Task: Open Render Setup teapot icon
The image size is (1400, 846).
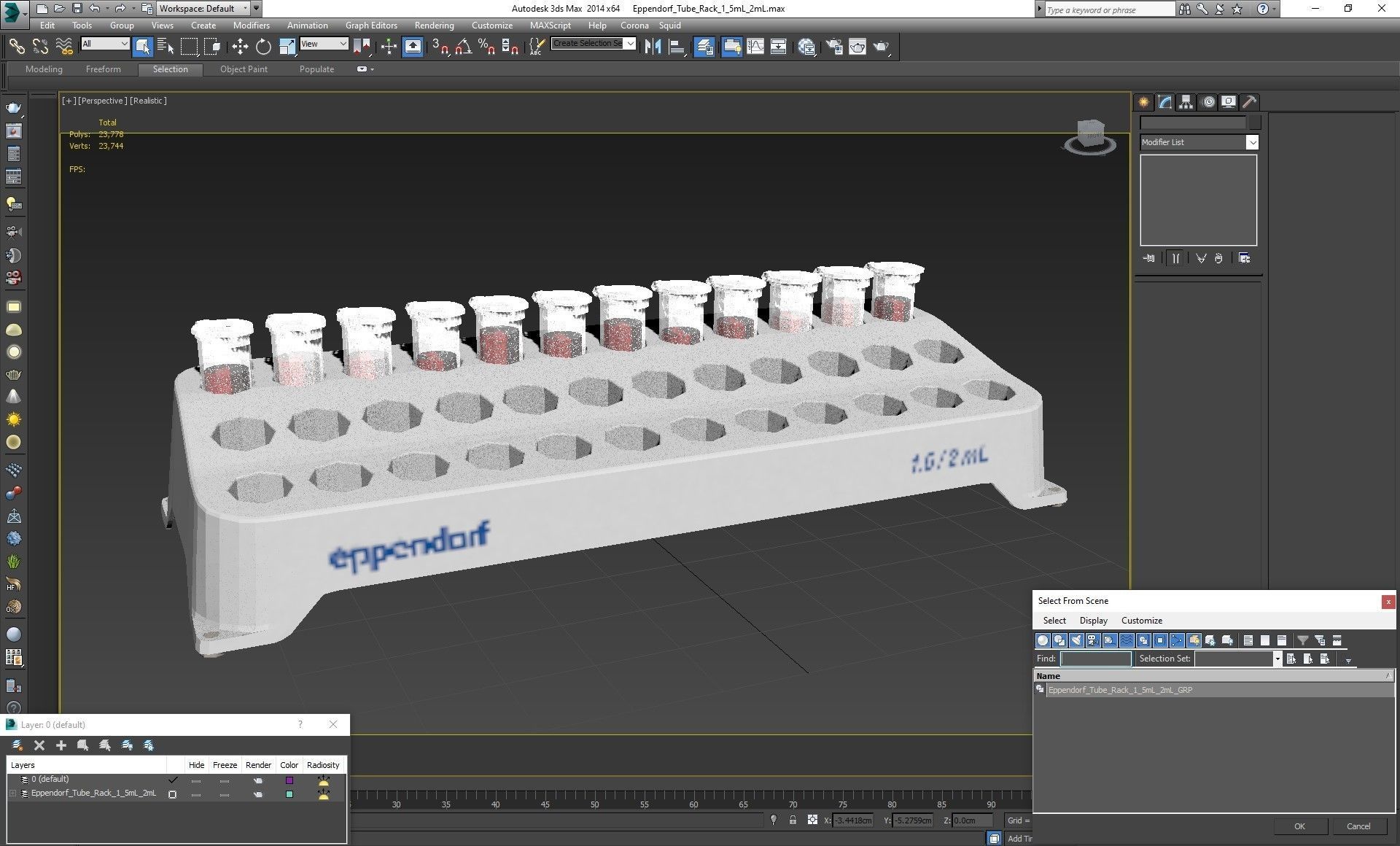Action: click(833, 47)
